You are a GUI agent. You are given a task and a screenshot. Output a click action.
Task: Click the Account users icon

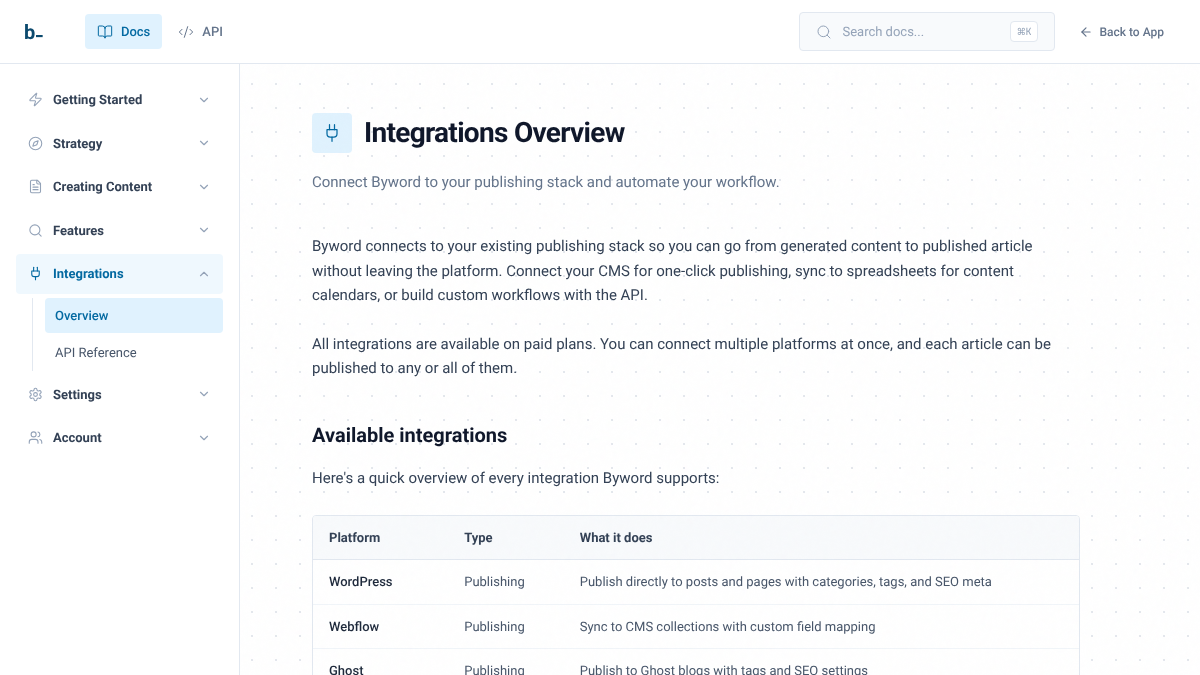[x=35, y=438]
